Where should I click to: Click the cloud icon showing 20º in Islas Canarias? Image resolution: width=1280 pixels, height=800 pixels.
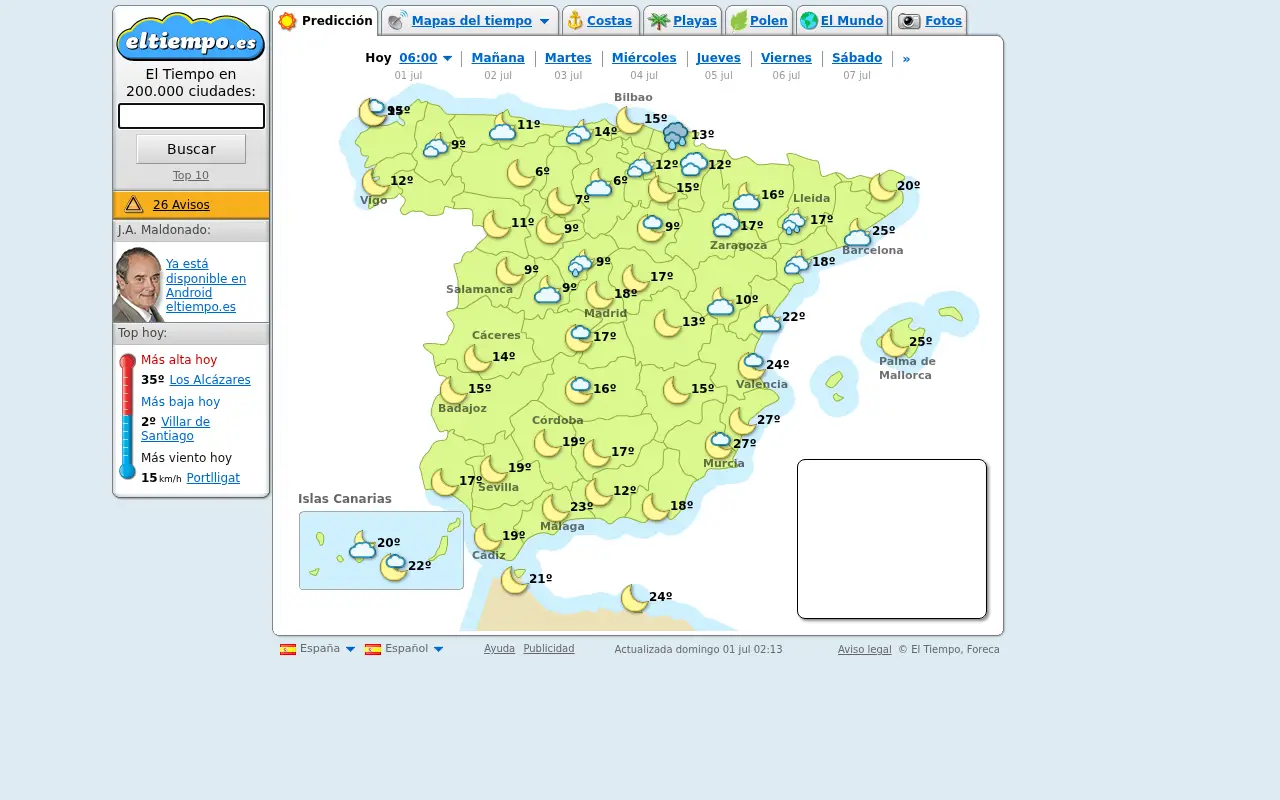click(x=363, y=545)
